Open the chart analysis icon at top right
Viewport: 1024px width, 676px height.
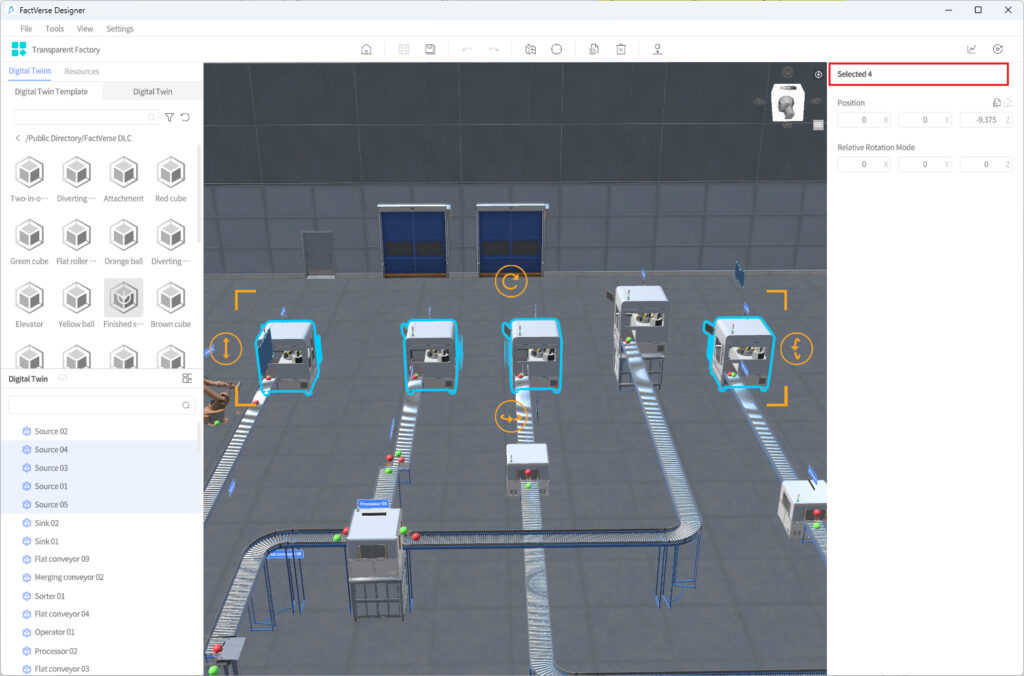[x=972, y=49]
